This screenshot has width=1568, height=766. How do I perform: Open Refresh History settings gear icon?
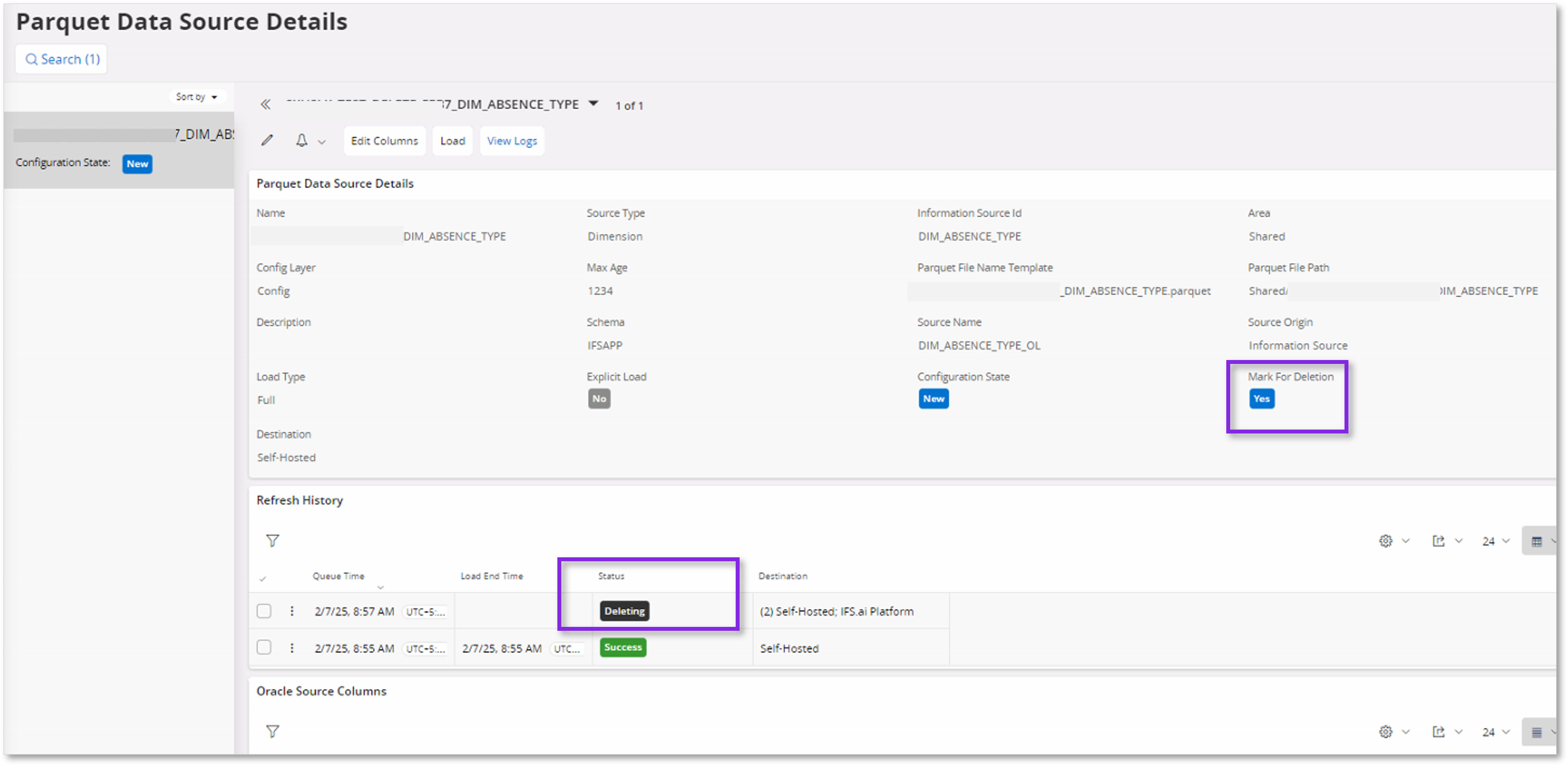(1386, 541)
